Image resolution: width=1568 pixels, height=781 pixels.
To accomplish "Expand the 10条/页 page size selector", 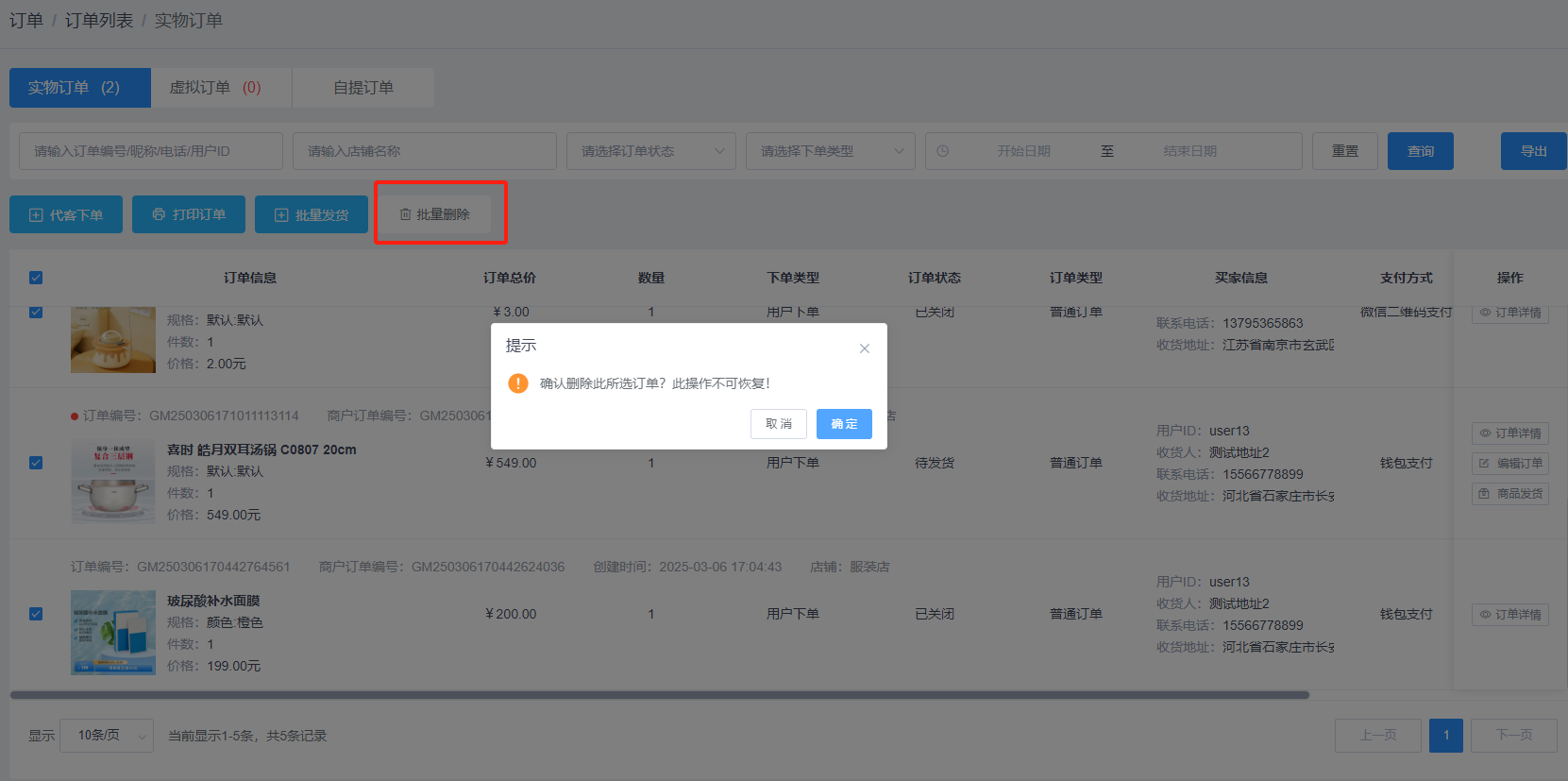I will point(107,736).
